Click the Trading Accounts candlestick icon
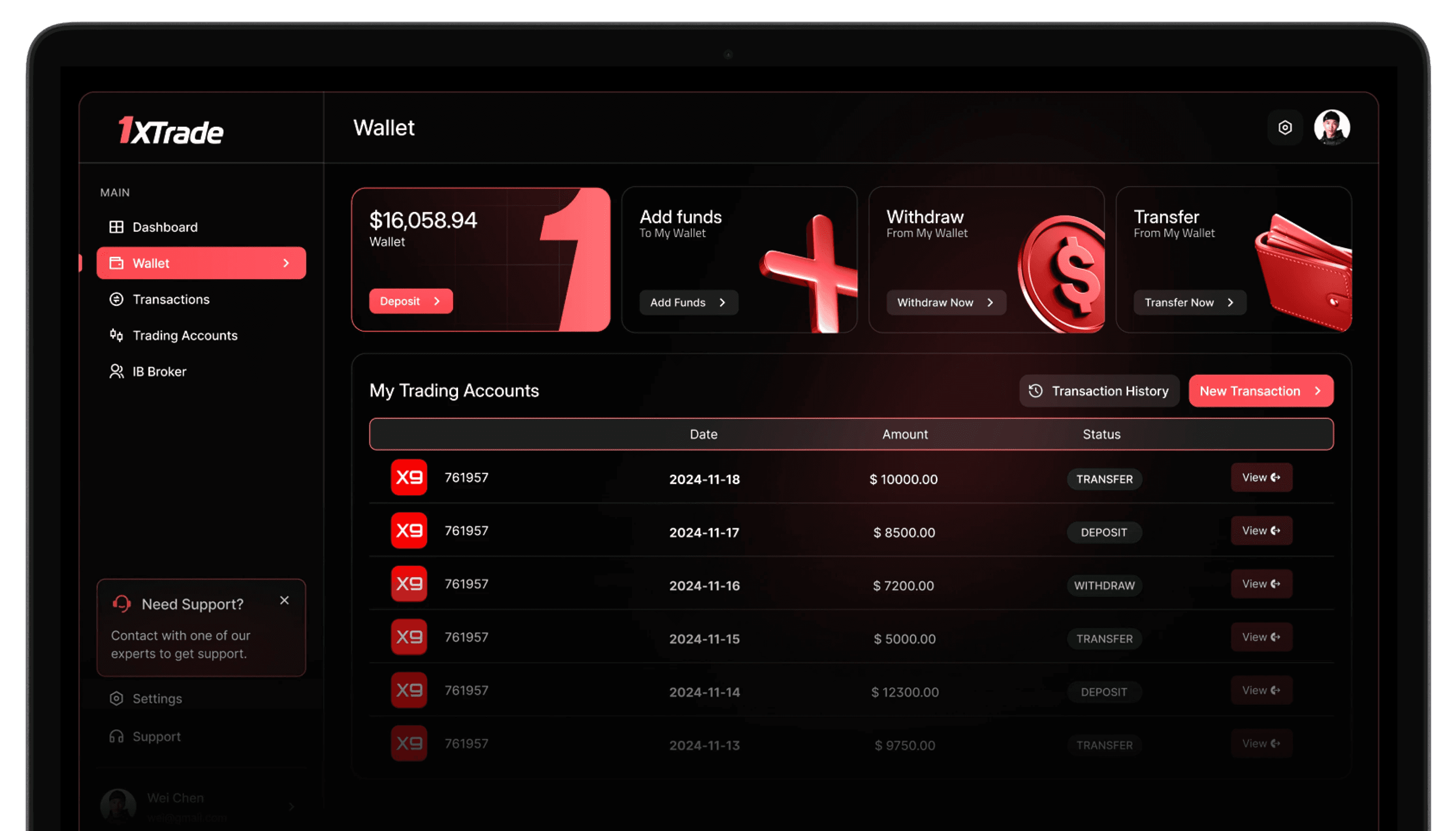Viewport: 1456px width, 831px height. pyautogui.click(x=117, y=335)
